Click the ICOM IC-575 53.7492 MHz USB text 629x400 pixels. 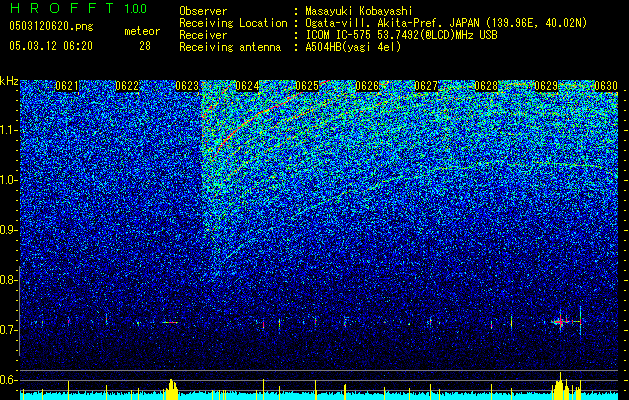(x=401, y=35)
